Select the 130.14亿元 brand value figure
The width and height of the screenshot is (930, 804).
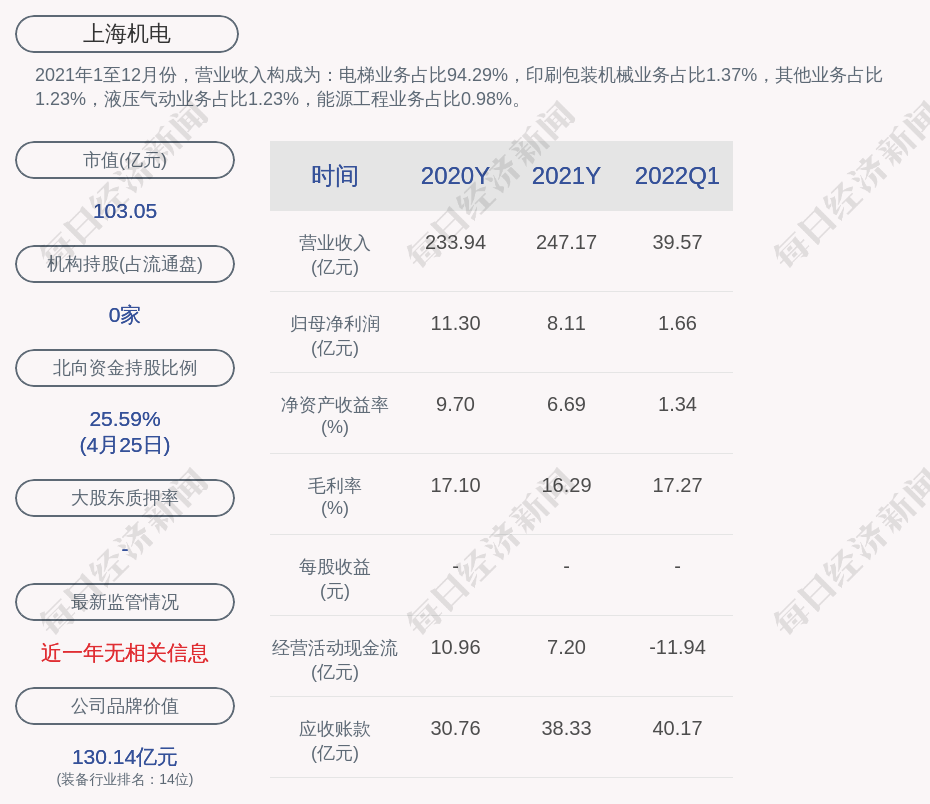coord(125,757)
